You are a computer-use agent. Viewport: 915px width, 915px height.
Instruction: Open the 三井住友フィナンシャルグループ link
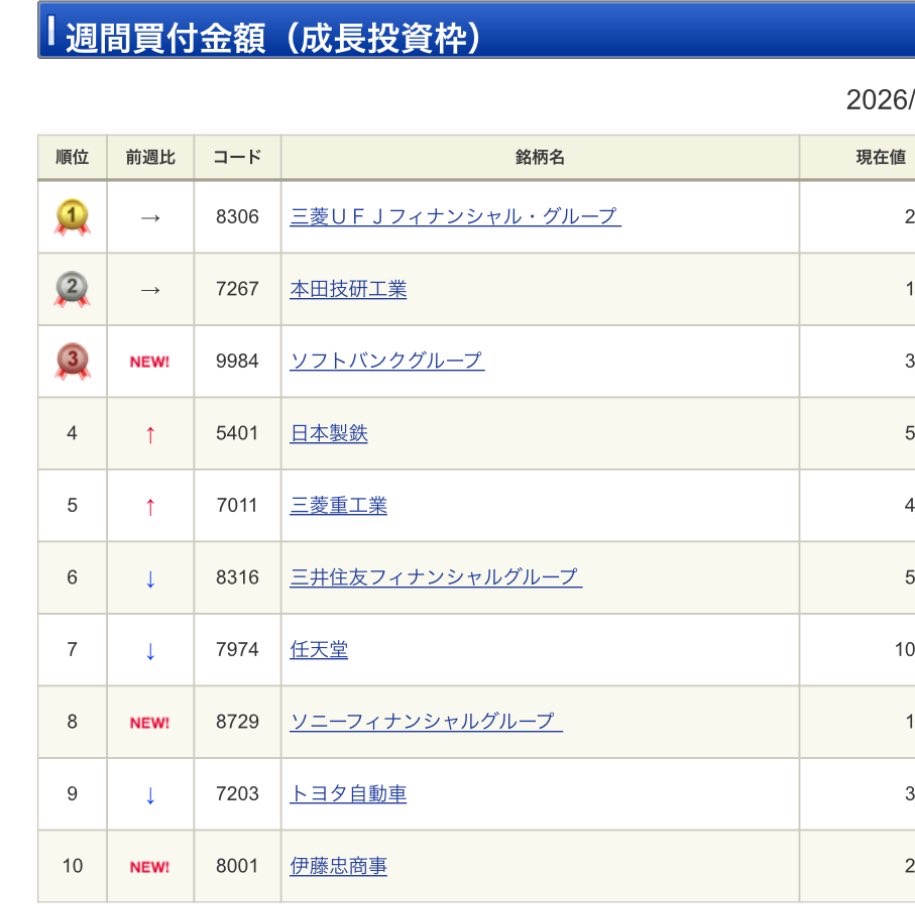click(436, 577)
